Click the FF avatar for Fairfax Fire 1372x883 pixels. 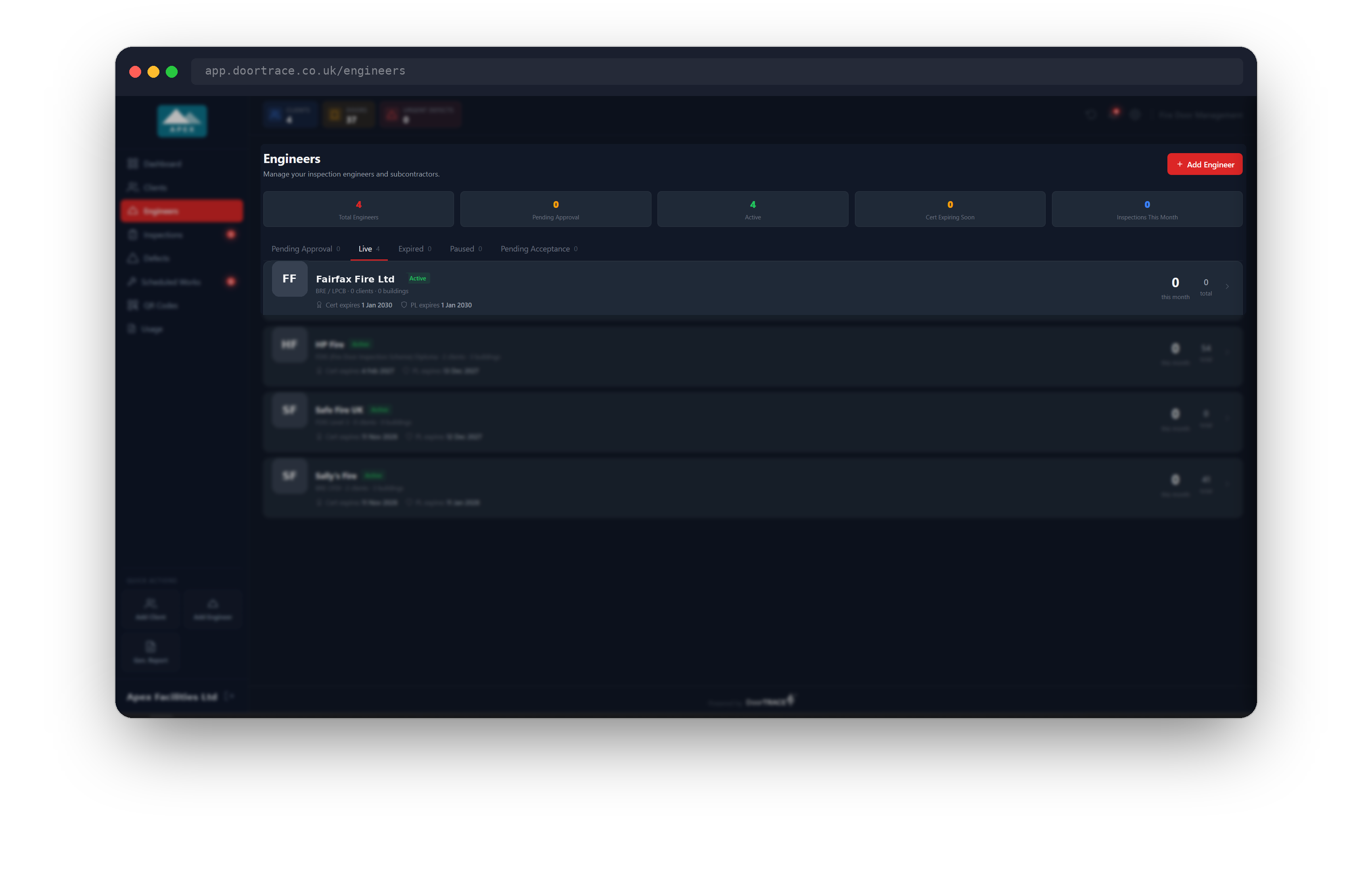[289, 279]
